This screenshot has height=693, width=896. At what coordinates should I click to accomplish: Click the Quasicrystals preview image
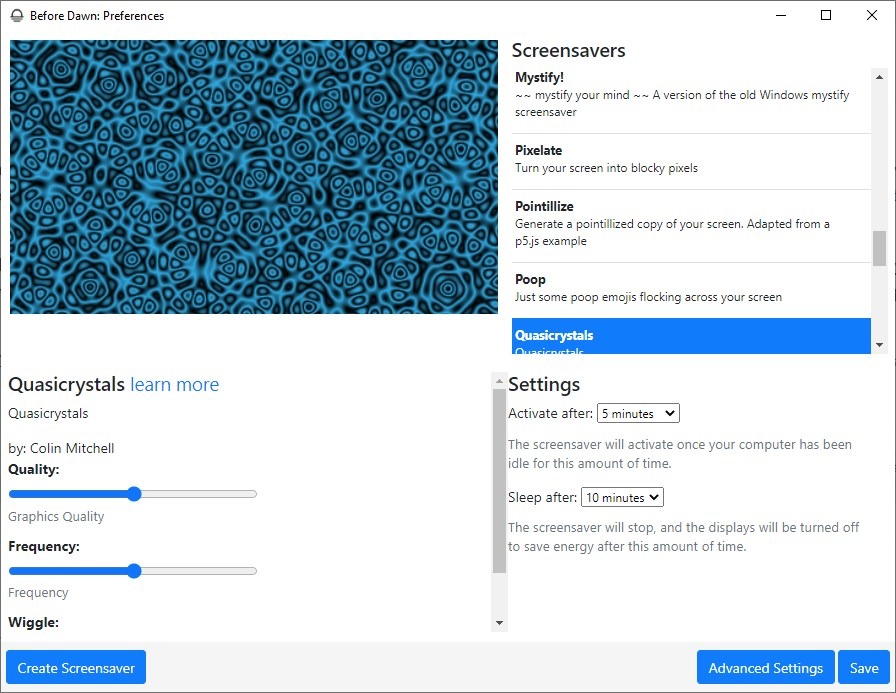pyautogui.click(x=254, y=177)
